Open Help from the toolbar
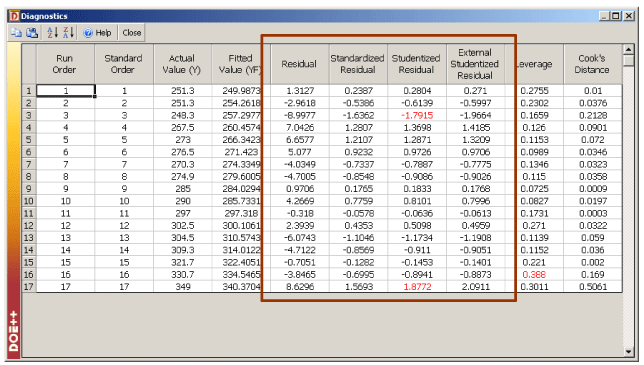 pos(97,33)
